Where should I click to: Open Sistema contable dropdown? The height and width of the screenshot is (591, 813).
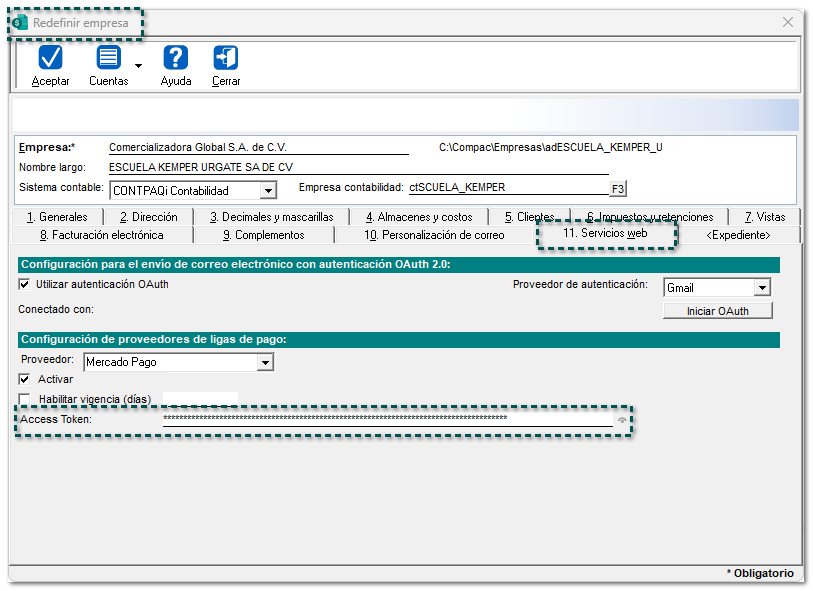point(267,190)
